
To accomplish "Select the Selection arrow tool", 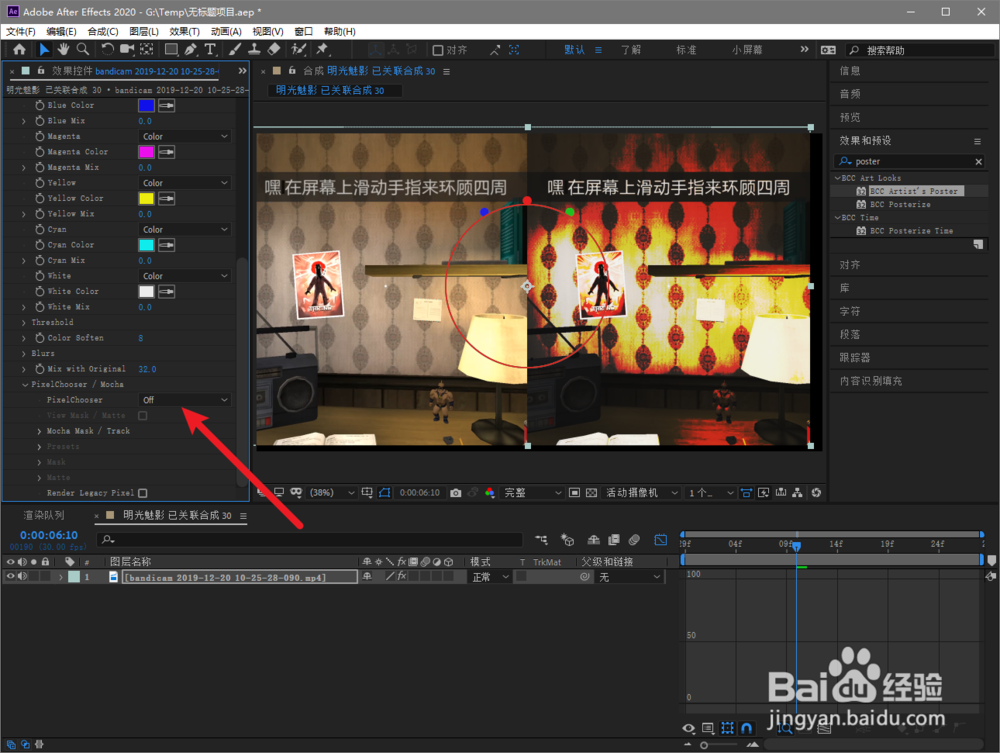I will click(x=44, y=50).
